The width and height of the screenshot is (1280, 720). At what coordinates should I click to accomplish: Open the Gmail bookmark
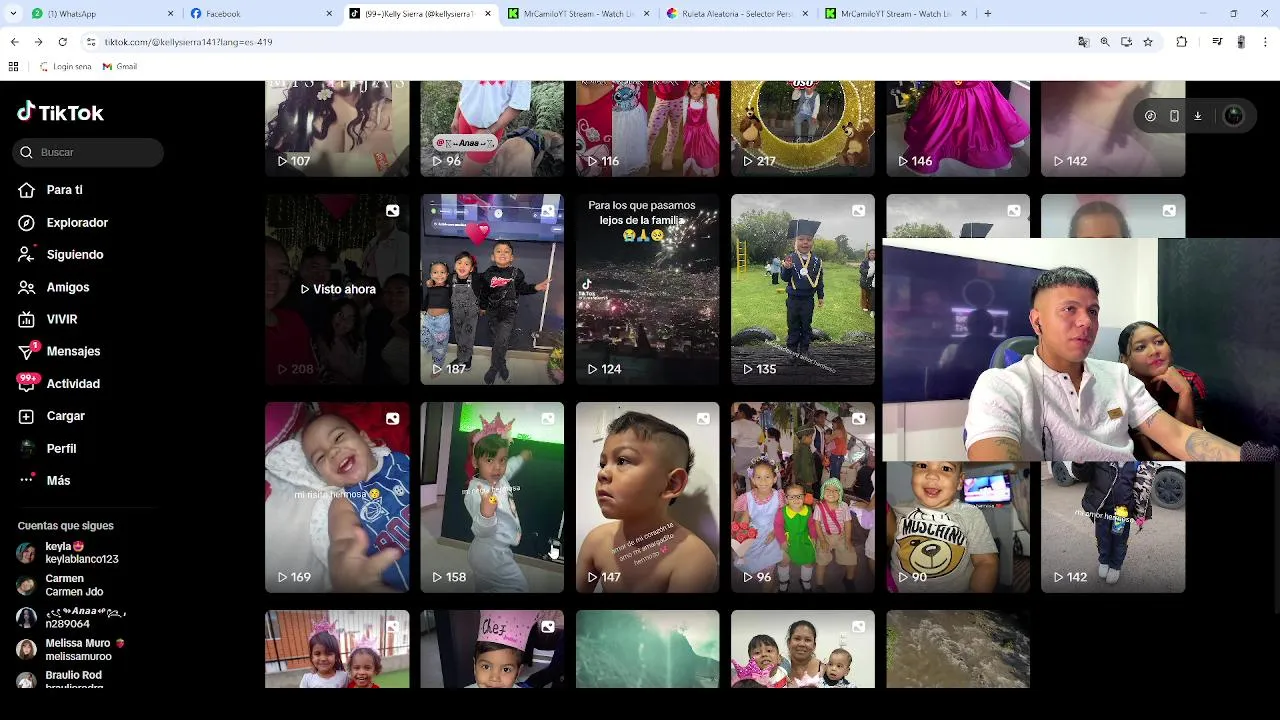tap(120, 67)
